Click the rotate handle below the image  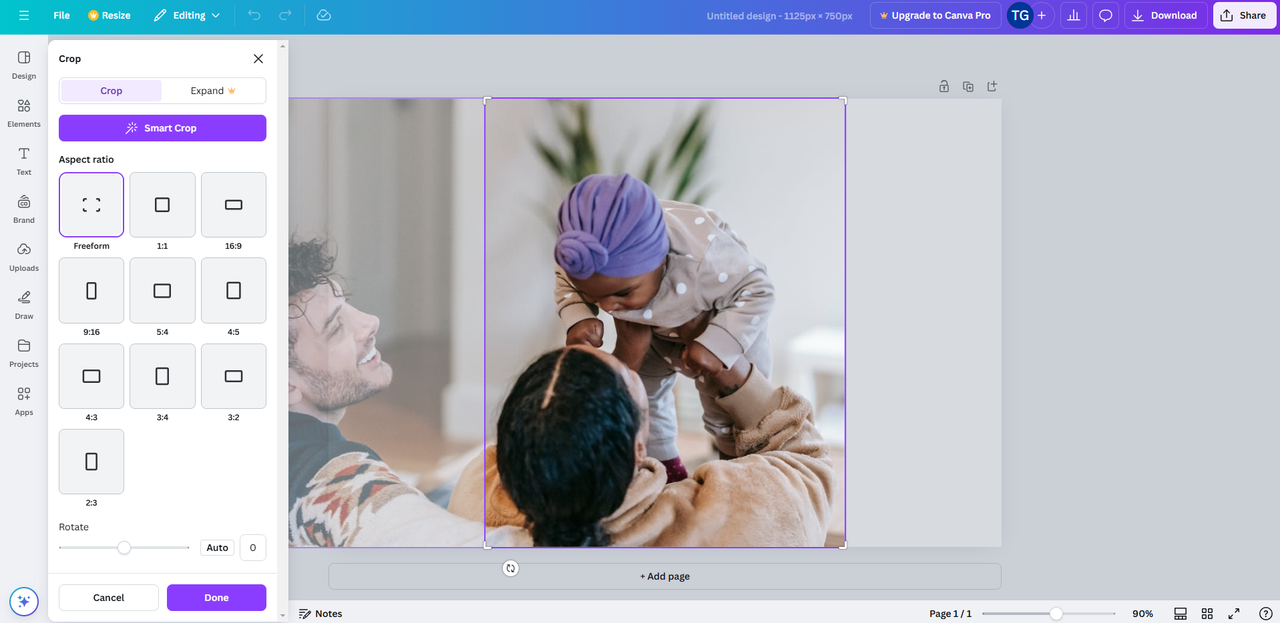[511, 568]
